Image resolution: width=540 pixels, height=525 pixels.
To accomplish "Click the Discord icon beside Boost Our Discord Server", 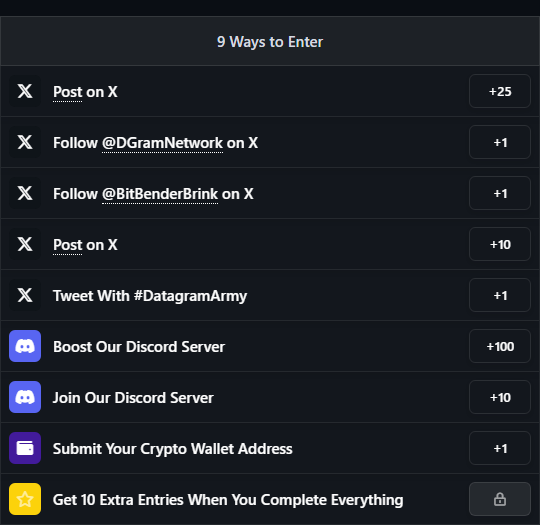I will 25,346.
